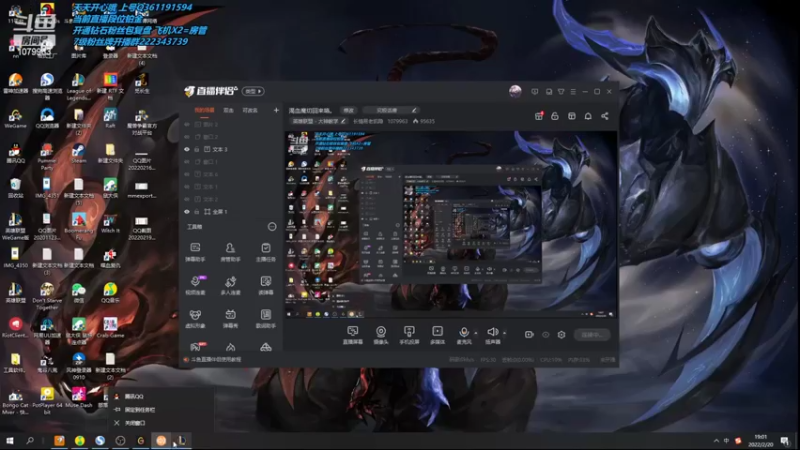Switch to the third scene tab
This screenshot has width=800, height=450.
[250, 110]
